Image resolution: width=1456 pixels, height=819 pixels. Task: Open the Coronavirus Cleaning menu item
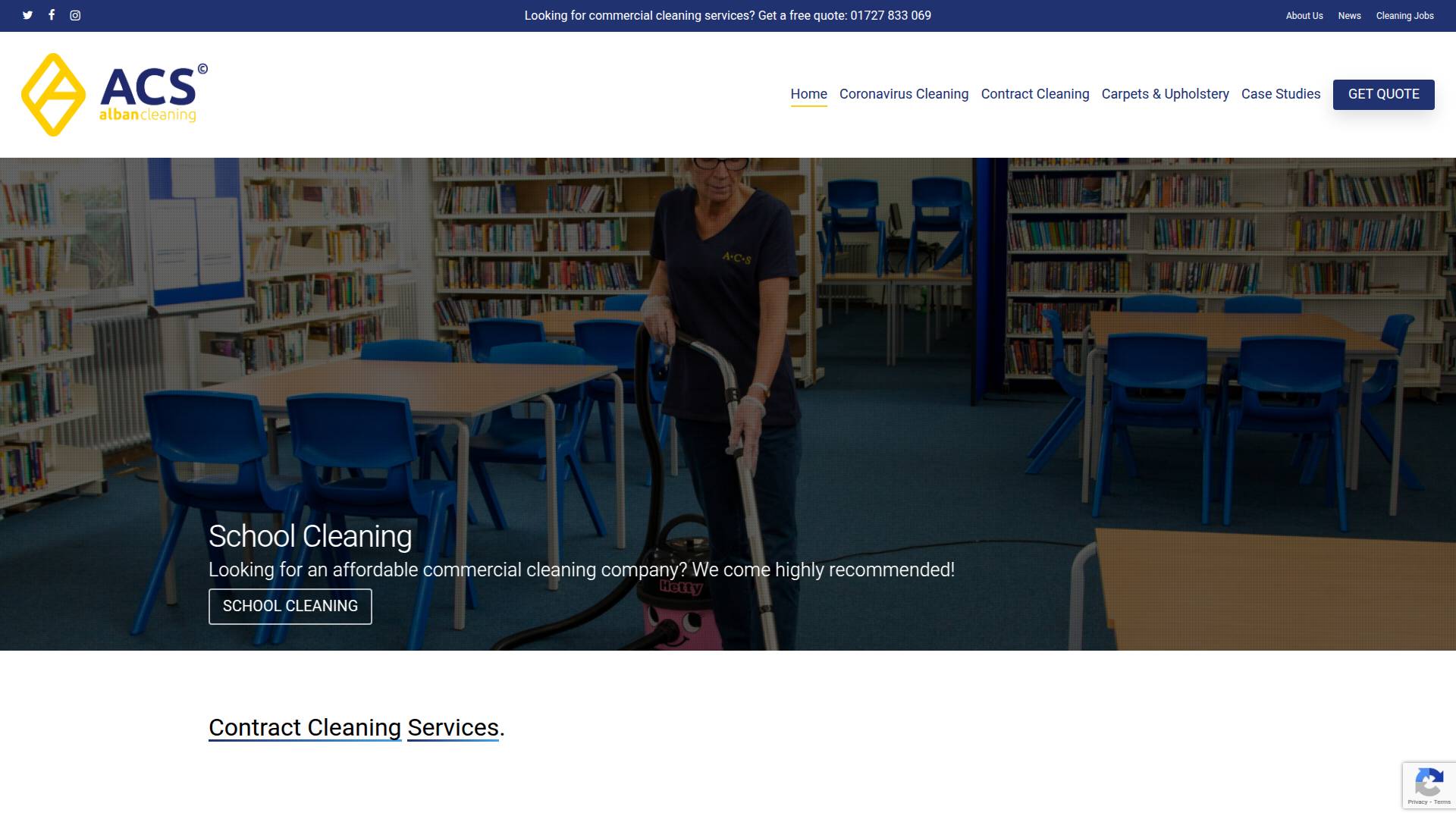click(903, 94)
